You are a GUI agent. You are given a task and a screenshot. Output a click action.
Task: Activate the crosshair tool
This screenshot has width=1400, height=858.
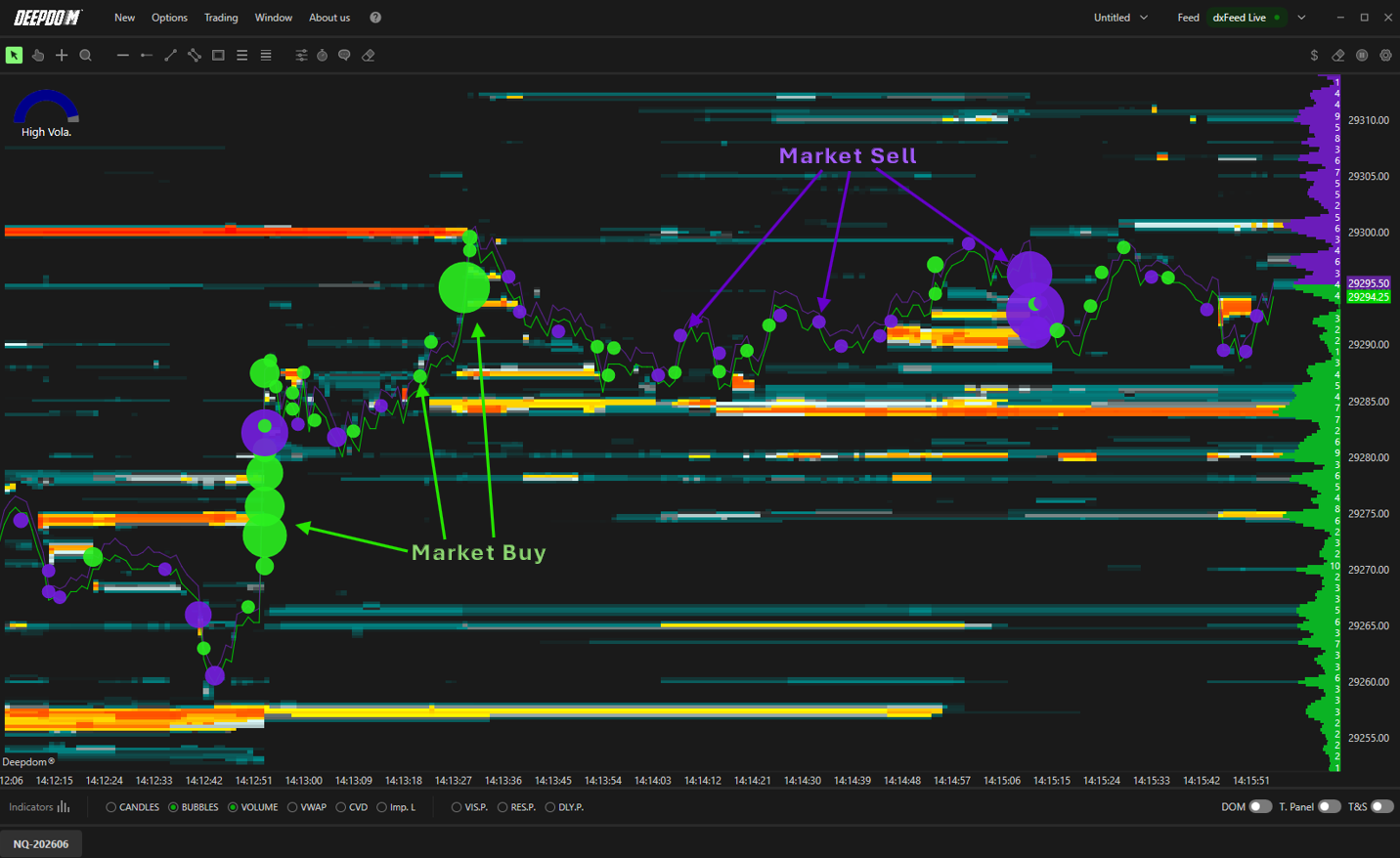[x=62, y=56]
